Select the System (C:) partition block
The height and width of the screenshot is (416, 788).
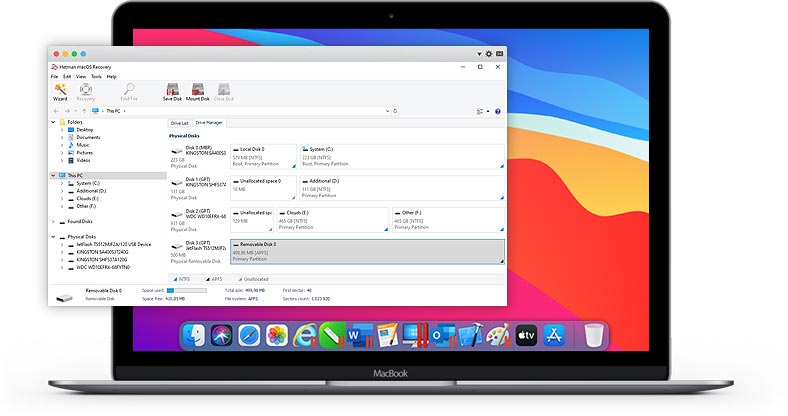pos(402,156)
